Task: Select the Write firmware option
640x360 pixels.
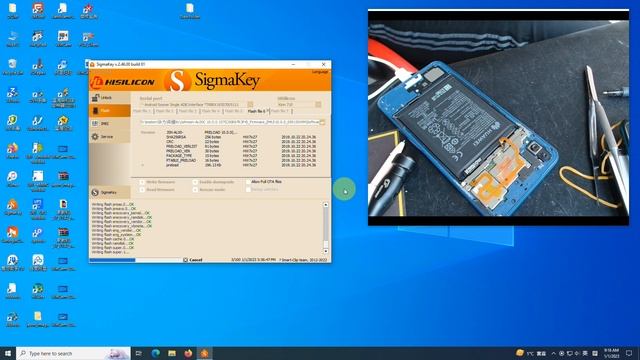Action: coord(157,182)
